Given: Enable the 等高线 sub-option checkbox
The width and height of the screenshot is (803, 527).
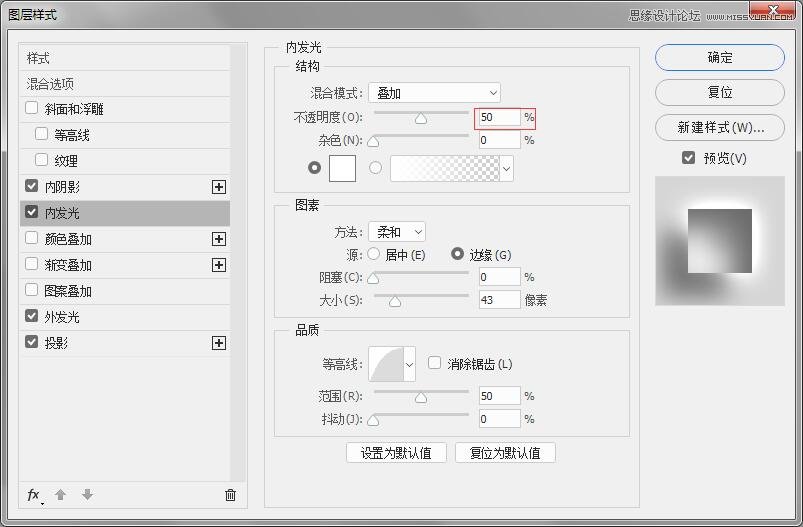Looking at the screenshot, I should tap(41, 134).
